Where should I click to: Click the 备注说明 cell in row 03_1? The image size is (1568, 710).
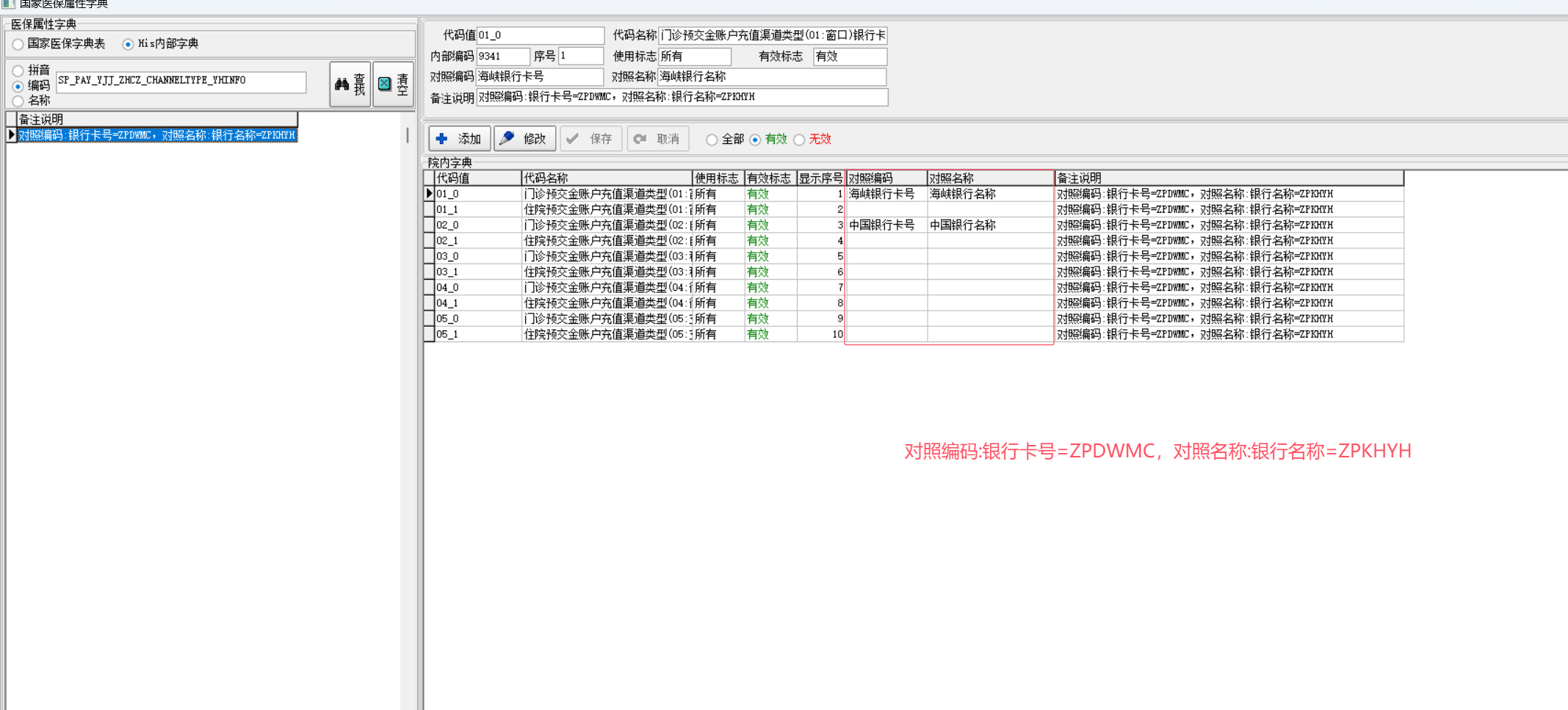point(1229,272)
